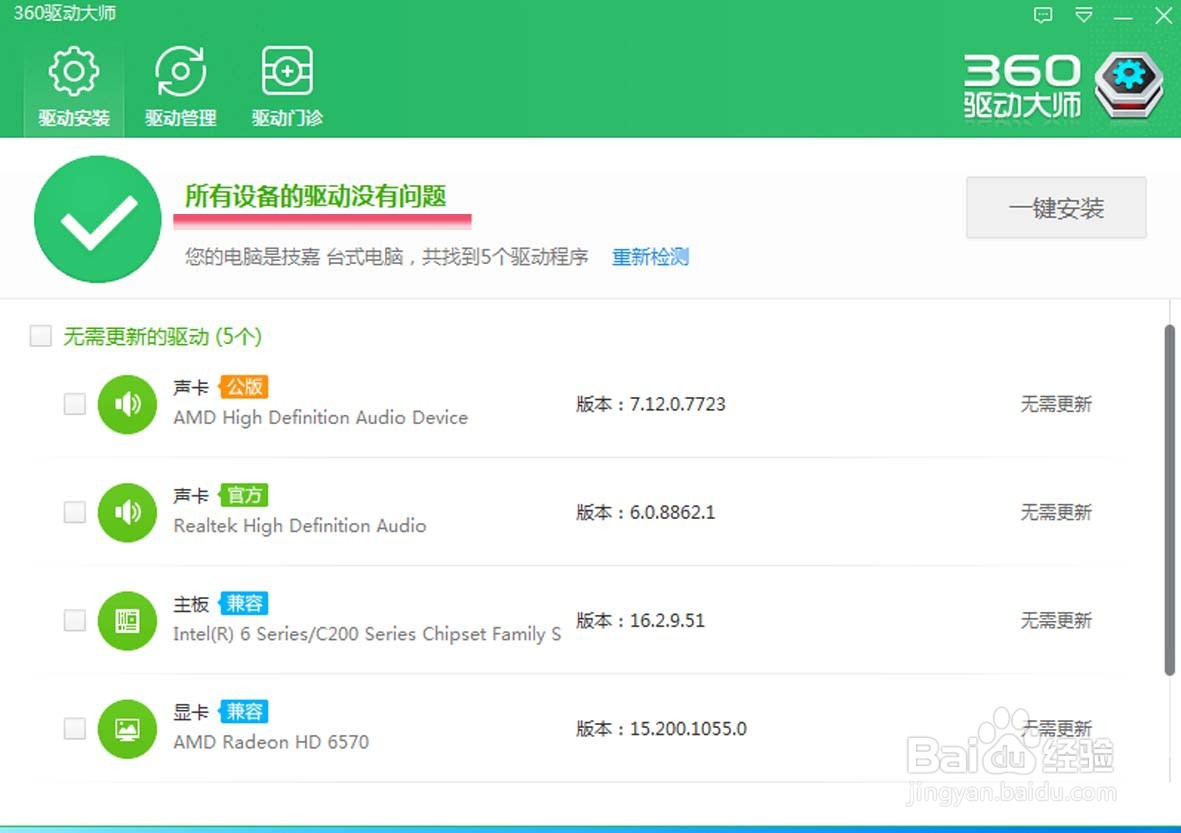
Task: Click the 兼容 tag on the 显卡 row
Action: pyautogui.click(x=243, y=711)
